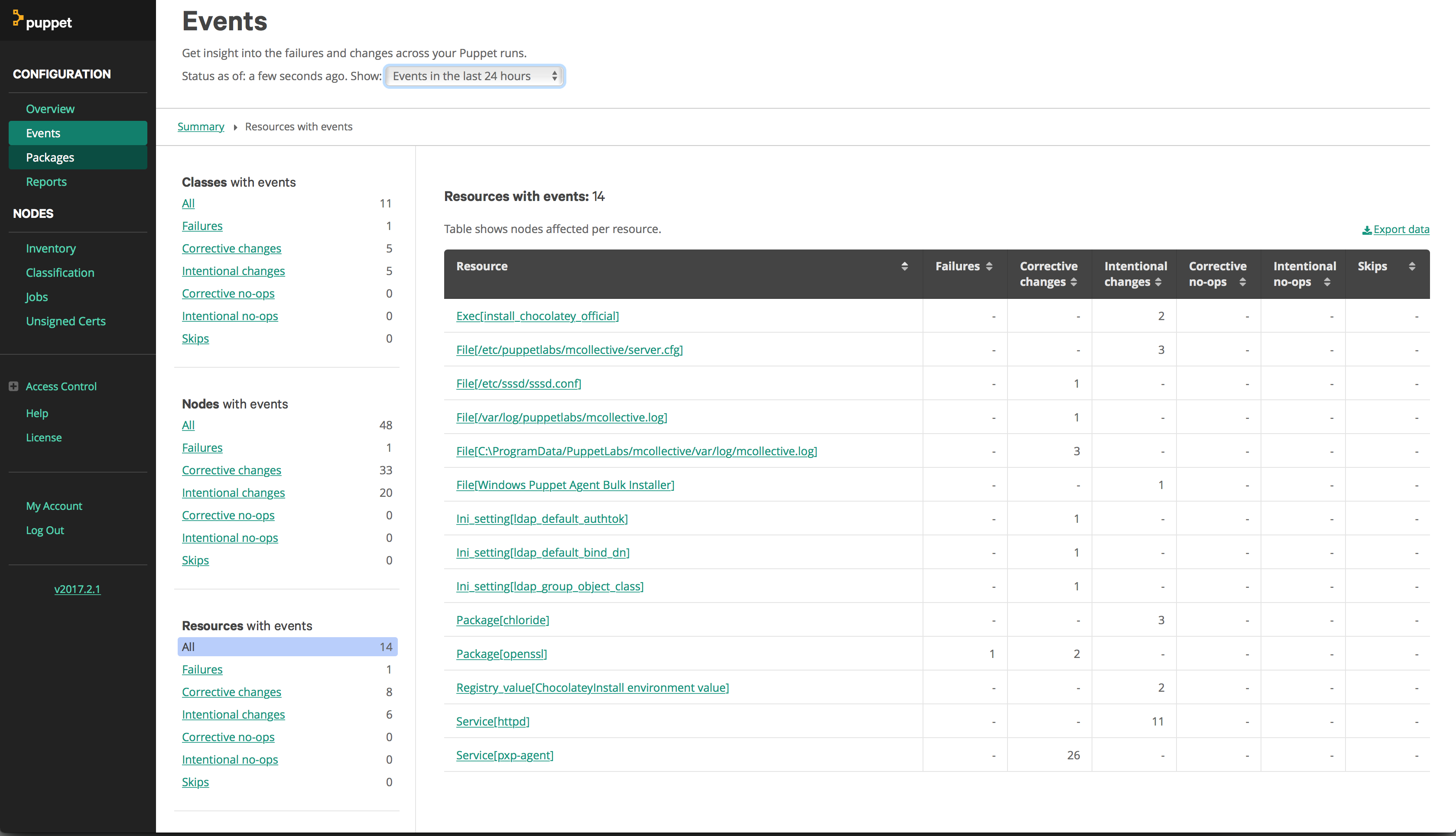
Task: Select highlighted All under Resources with events
Action: 287,647
